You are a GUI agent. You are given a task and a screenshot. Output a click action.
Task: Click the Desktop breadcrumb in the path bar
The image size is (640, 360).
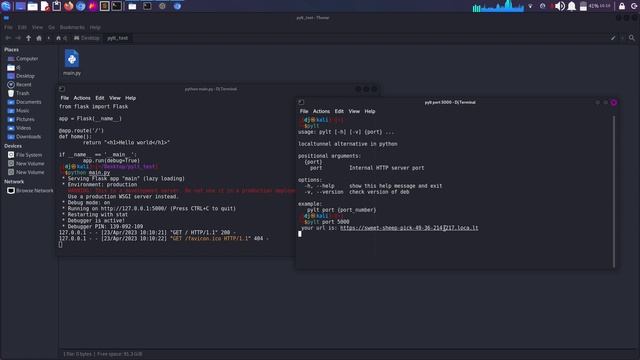[x=87, y=38]
